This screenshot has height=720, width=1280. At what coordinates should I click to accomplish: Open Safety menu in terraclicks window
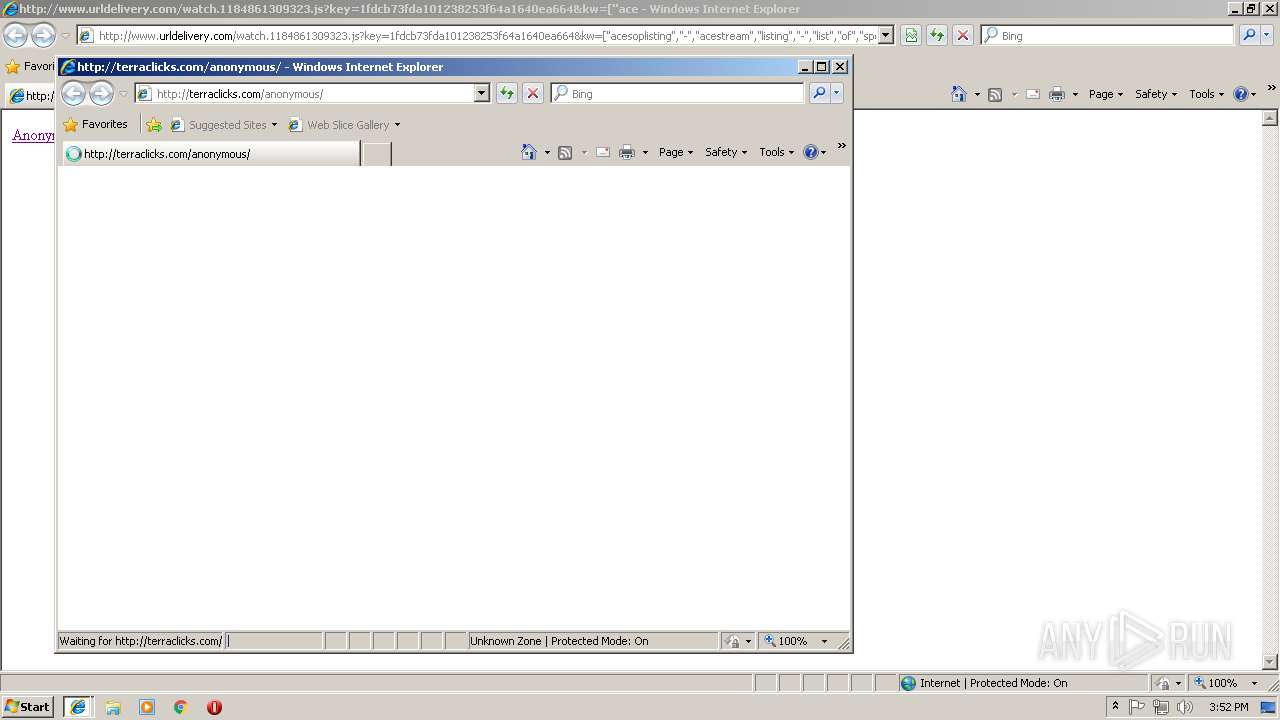click(x=726, y=152)
